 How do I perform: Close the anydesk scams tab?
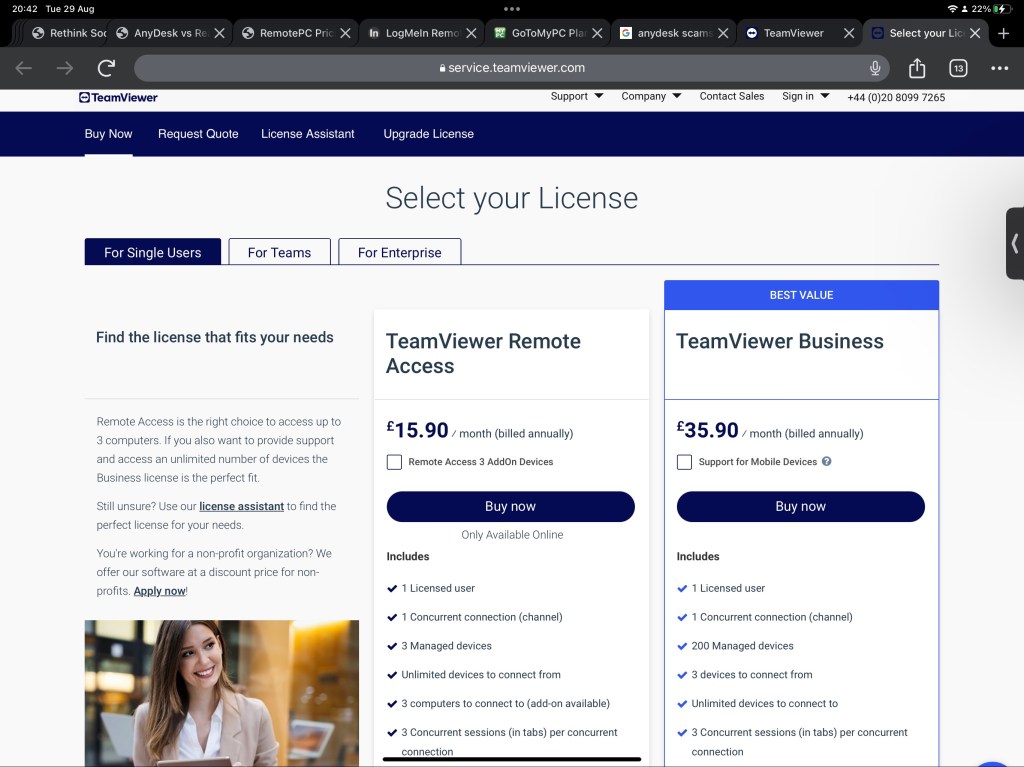pyautogui.click(x=723, y=33)
